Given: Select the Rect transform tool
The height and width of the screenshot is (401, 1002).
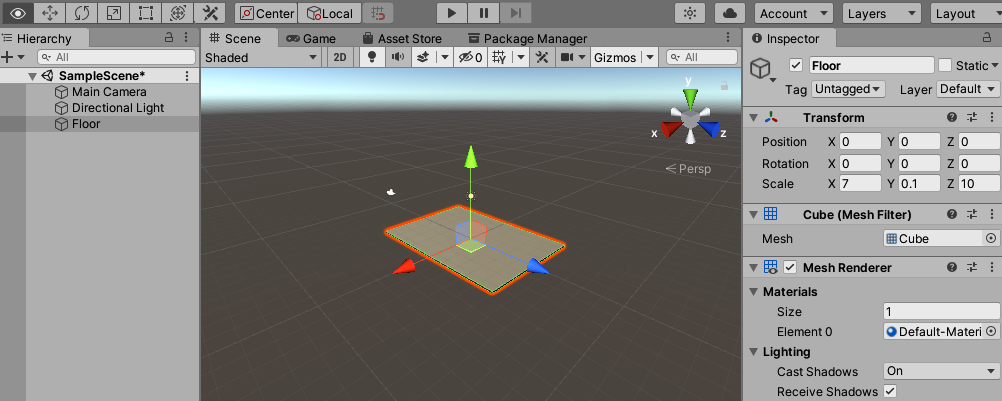Looking at the screenshot, I should (x=145, y=13).
